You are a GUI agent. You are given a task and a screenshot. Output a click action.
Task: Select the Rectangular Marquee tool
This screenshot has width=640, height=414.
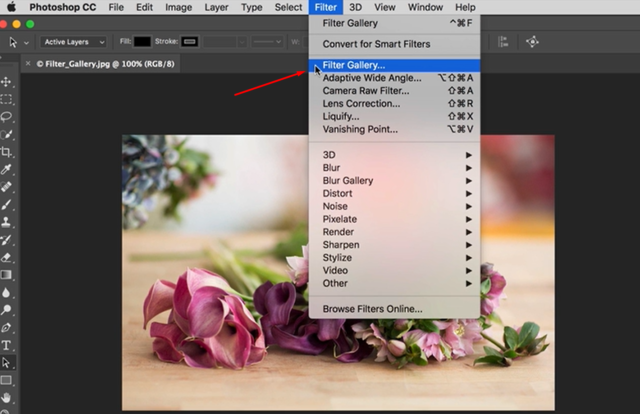(6, 99)
